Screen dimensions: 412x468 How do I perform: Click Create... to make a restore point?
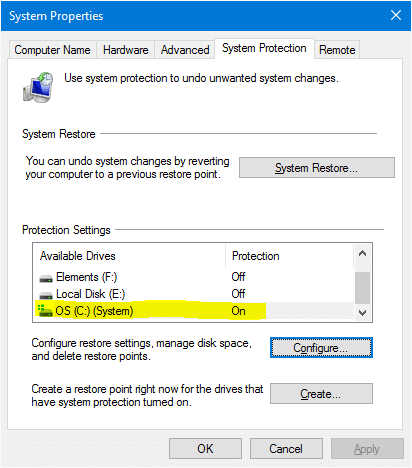tap(321, 394)
